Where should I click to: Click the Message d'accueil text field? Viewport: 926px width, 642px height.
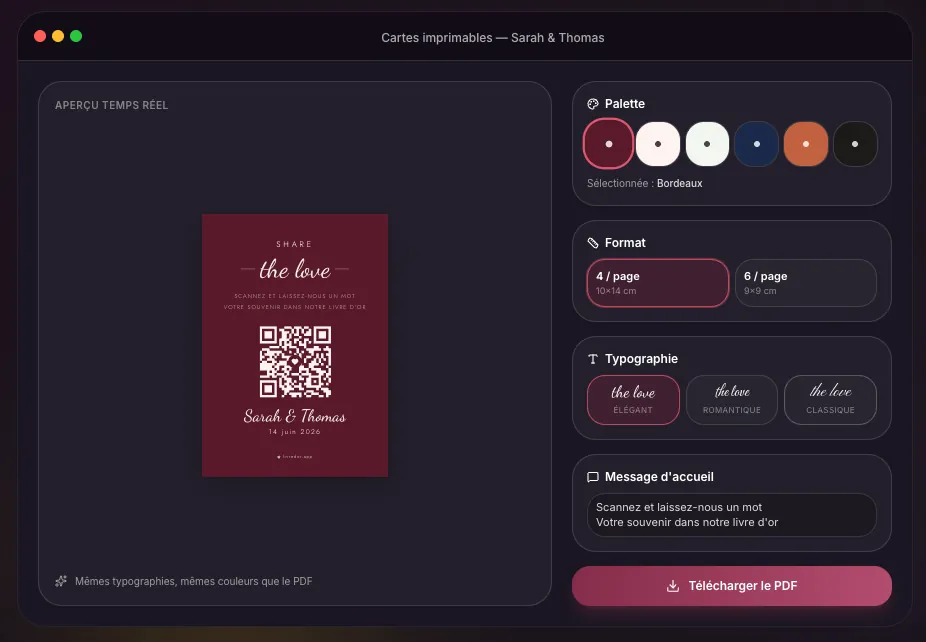click(x=732, y=515)
